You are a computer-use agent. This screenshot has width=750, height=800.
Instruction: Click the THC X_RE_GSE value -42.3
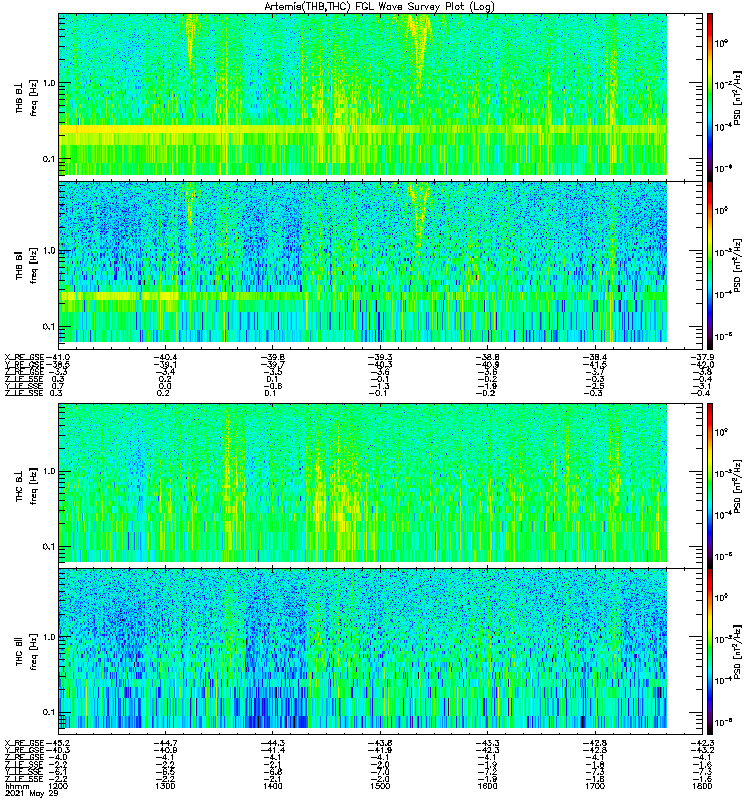[702, 743]
